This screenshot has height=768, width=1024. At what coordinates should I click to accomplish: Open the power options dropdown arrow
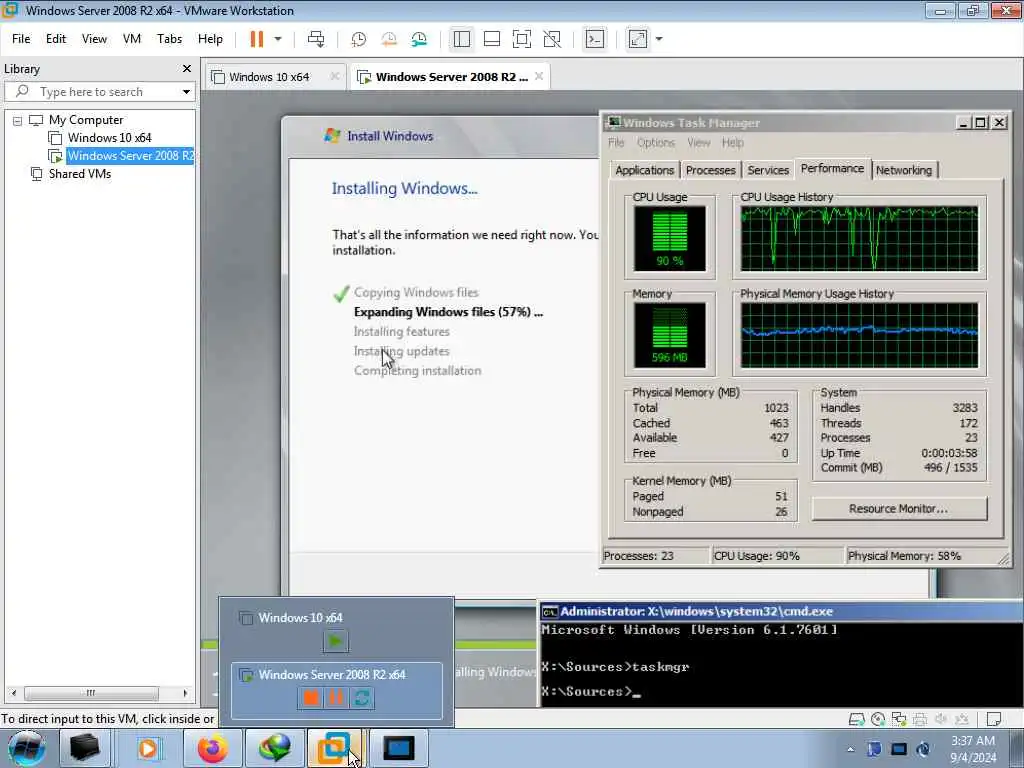click(278, 39)
